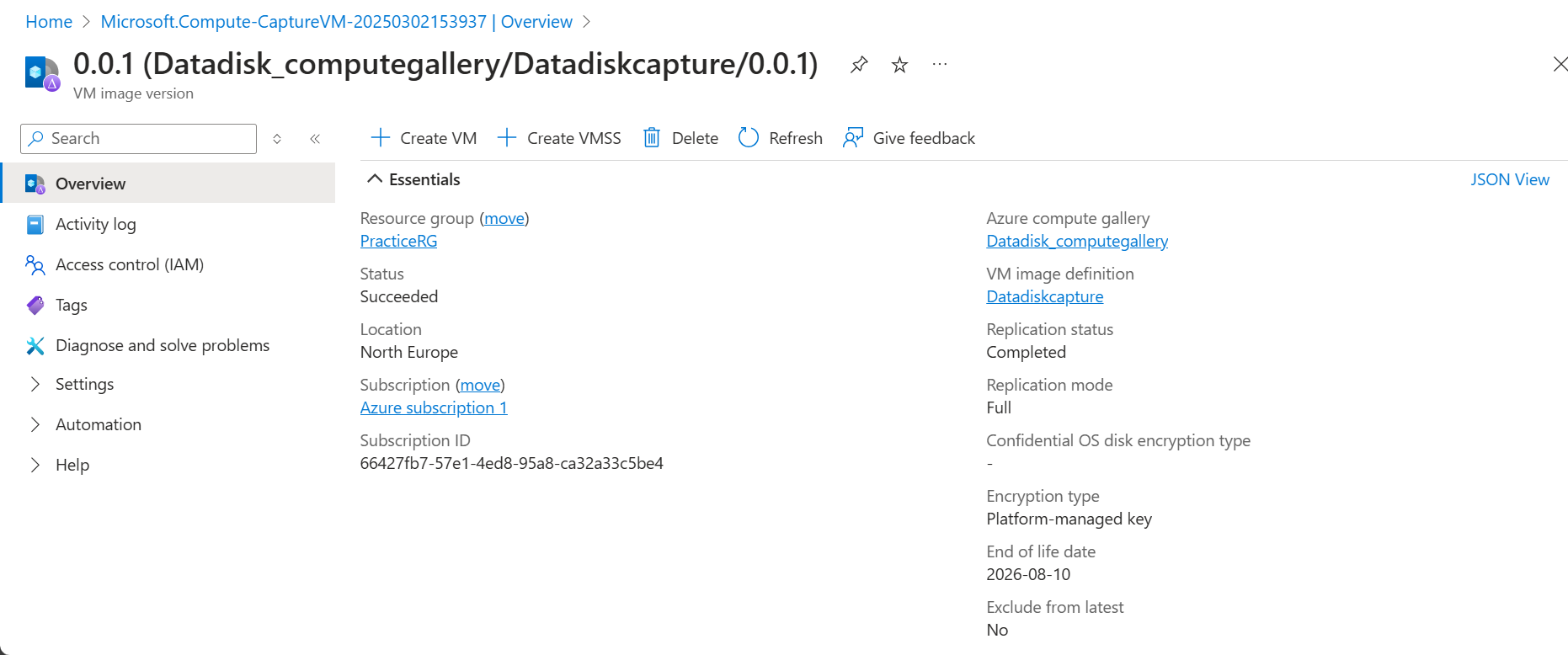The image size is (1568, 655).
Task: Click the Platform-managed key value
Action: (1069, 519)
